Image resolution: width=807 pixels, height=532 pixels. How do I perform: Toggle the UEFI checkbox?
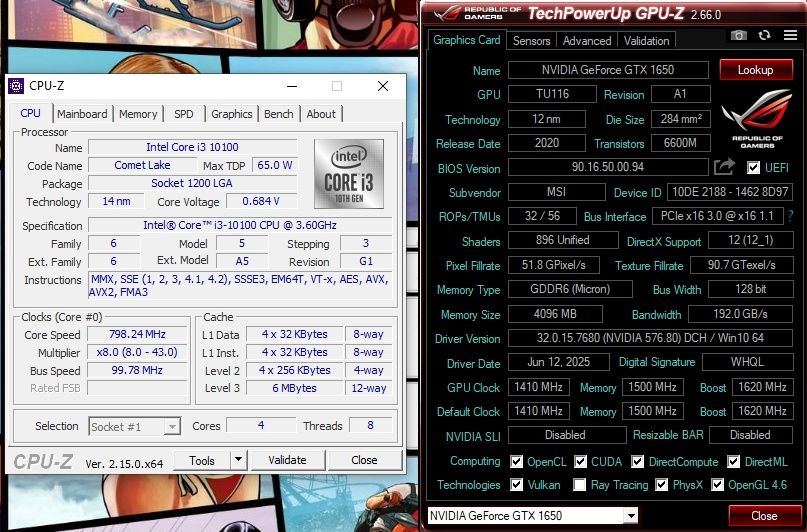tap(753, 167)
